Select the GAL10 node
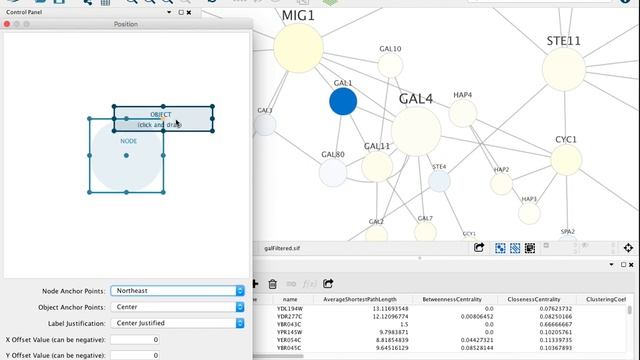Image resolution: width=640 pixels, height=360 pixels. click(x=390, y=65)
